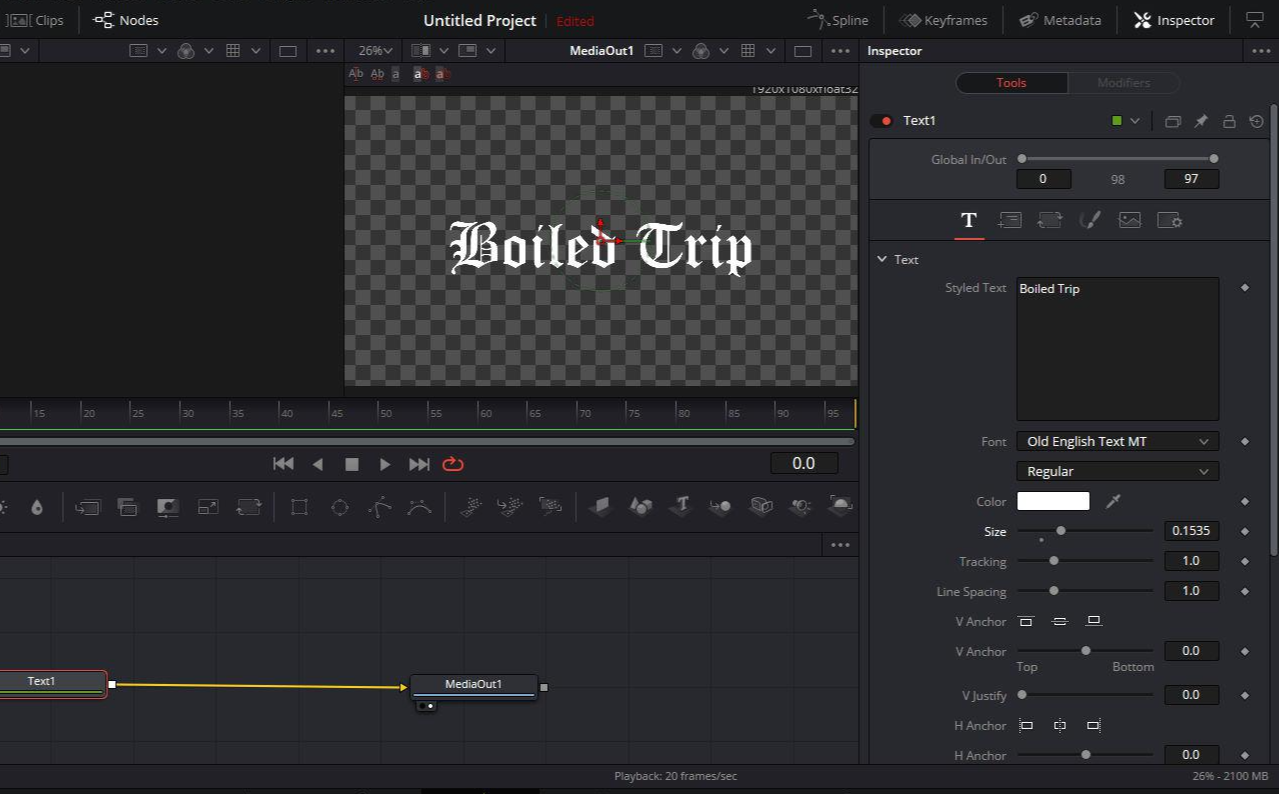Add a Resize node from the toolbar
Image resolution: width=1279 pixels, height=794 pixels.
pos(208,507)
